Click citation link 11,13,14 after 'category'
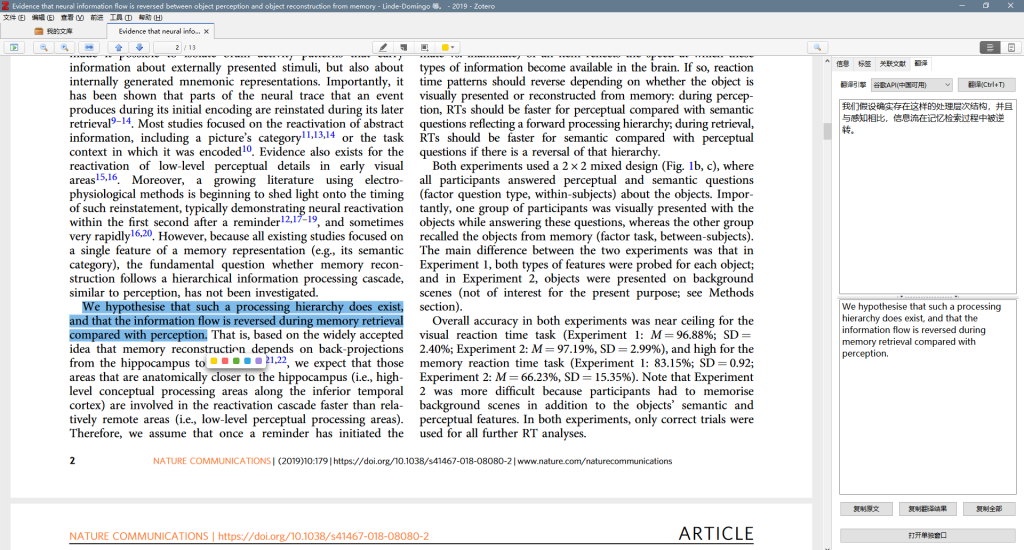The image size is (1024, 550). pos(318,135)
